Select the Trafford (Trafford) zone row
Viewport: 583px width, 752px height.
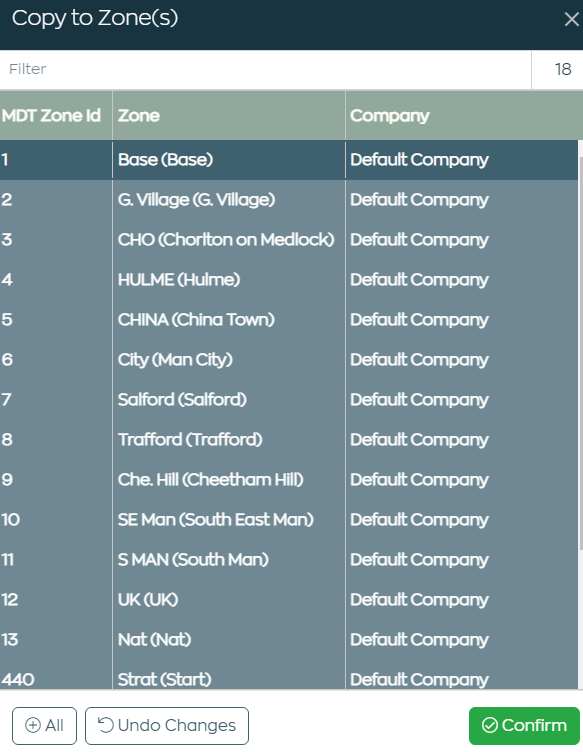click(289, 439)
